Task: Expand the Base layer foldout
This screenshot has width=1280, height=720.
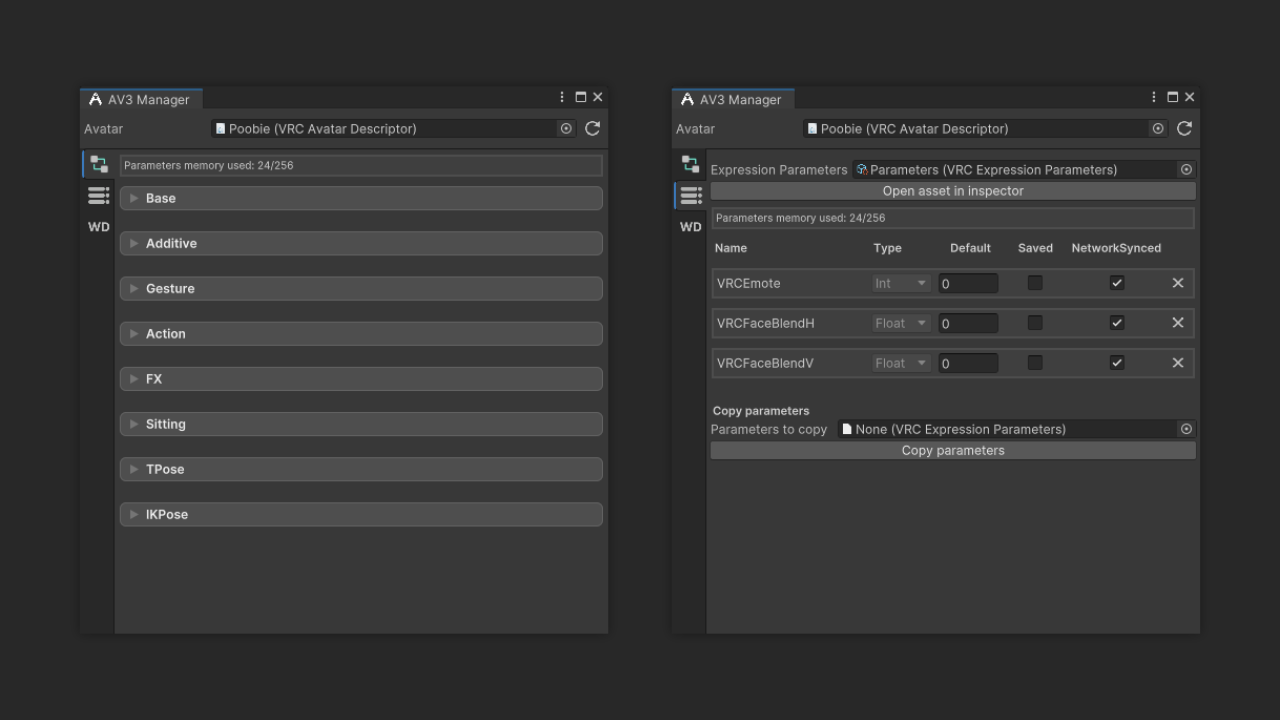Action: (x=361, y=198)
